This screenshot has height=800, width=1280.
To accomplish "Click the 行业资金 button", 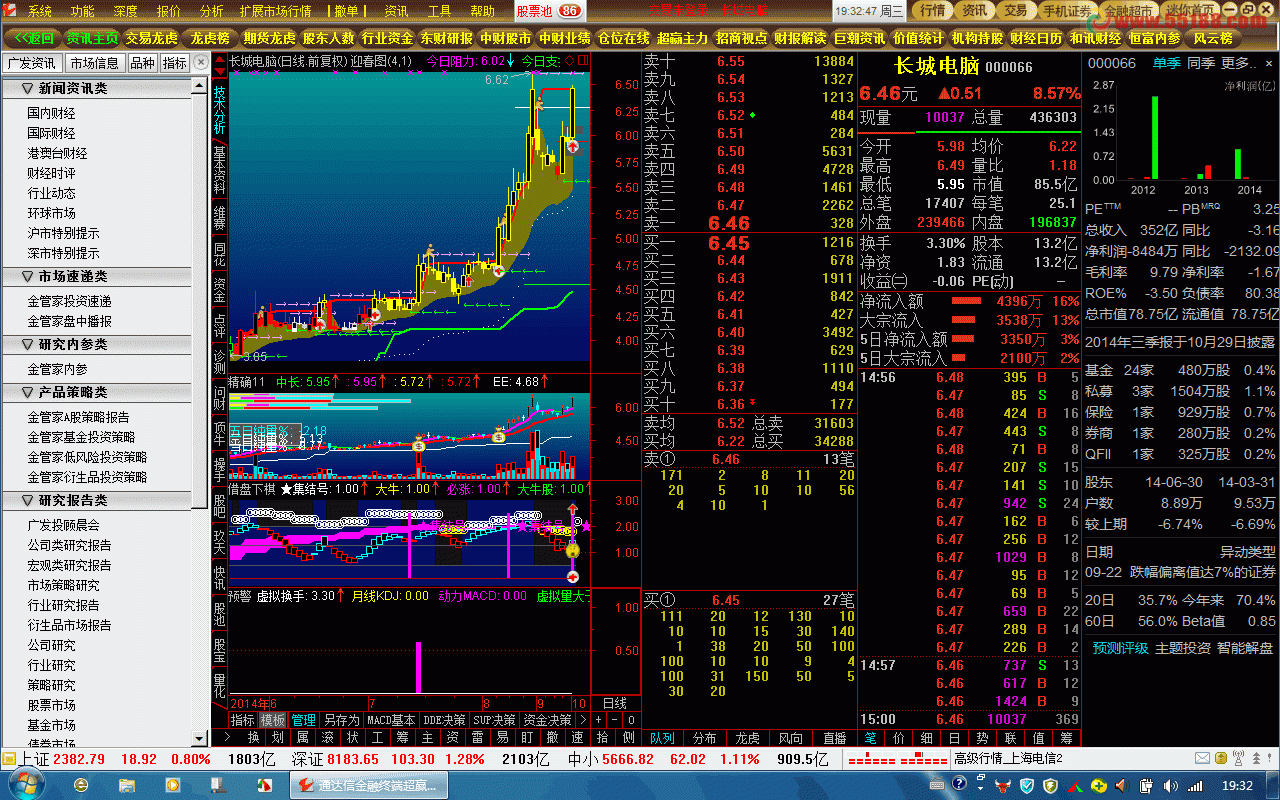I will coord(387,38).
